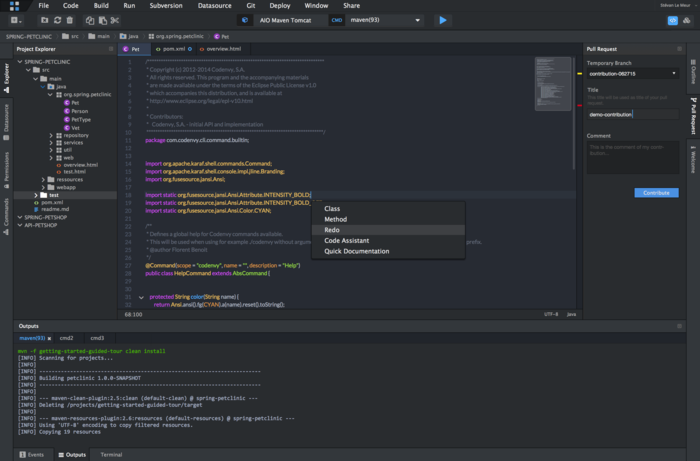Expand the SPRING-PETSHOP project
The width and height of the screenshot is (700, 461).
(x=20, y=217)
